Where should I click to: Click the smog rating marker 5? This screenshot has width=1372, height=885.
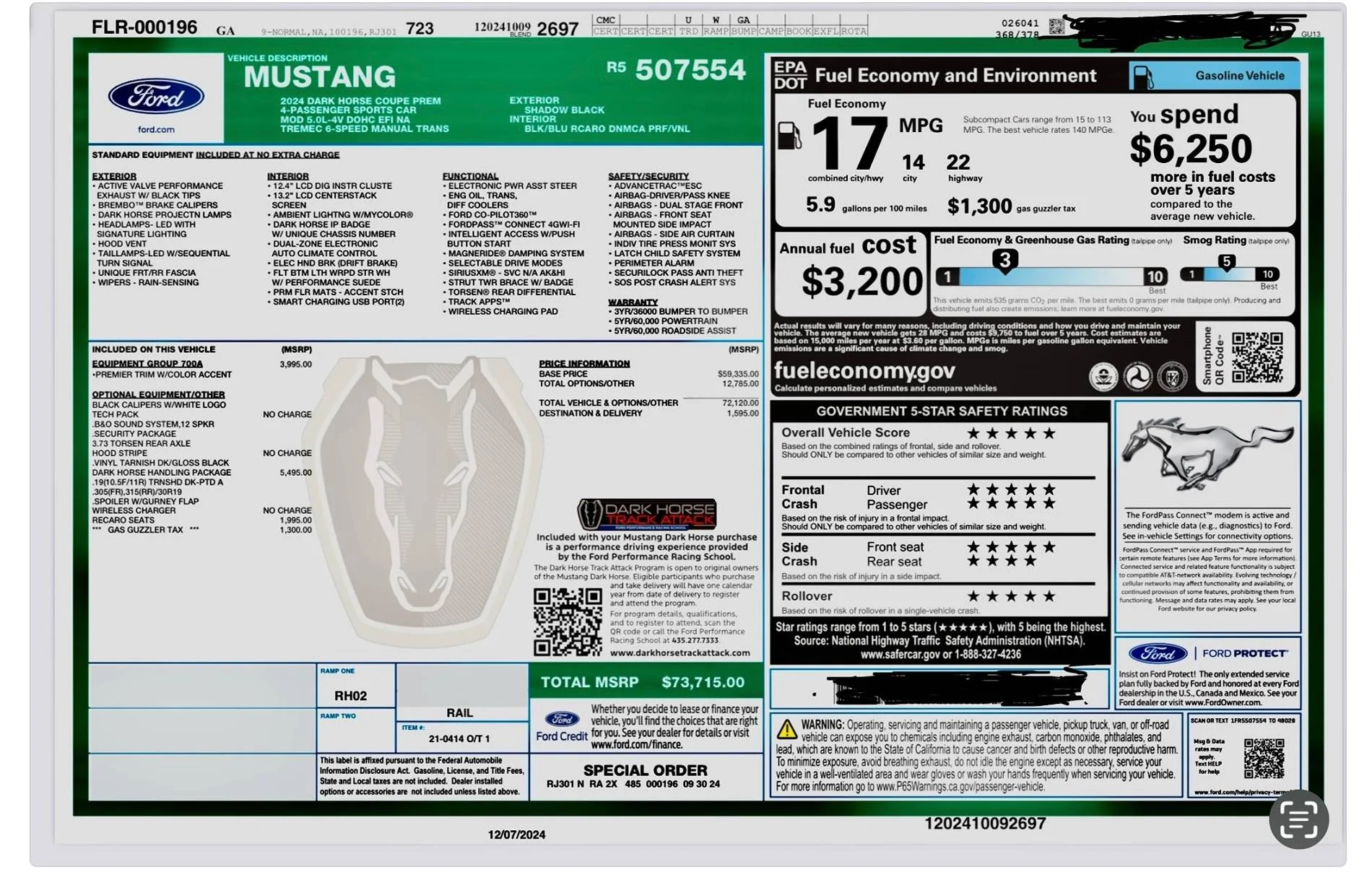coord(1226,262)
